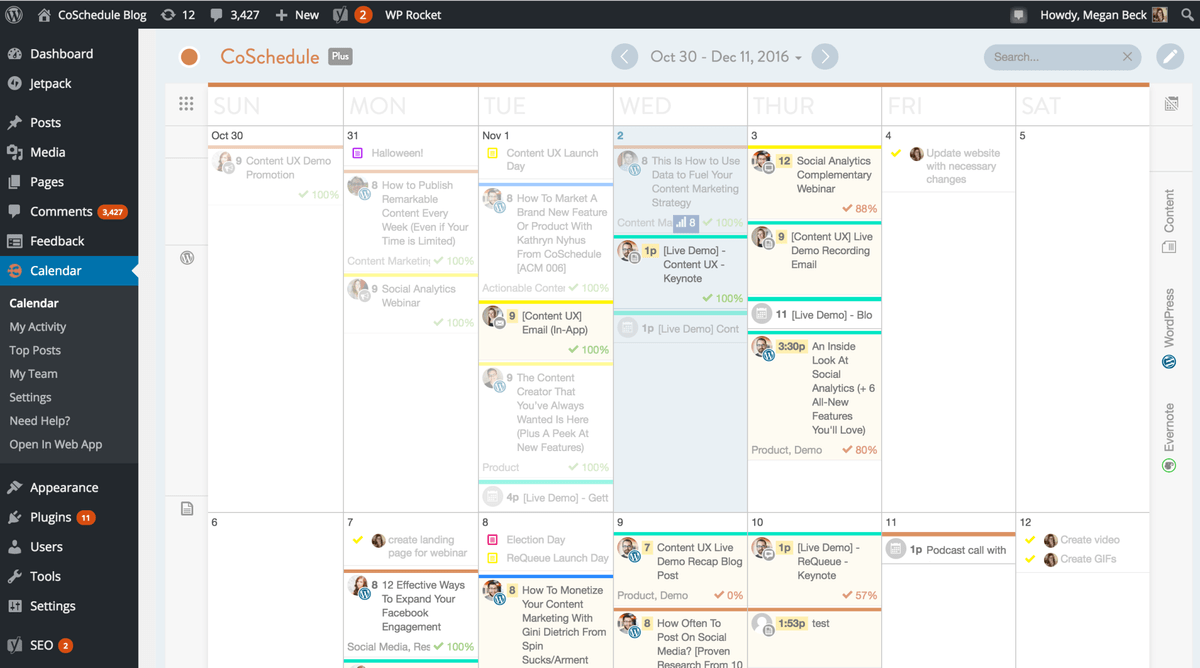The height and width of the screenshot is (668, 1200).
Task: Click the pencil create icon beside search
Action: click(x=1170, y=57)
